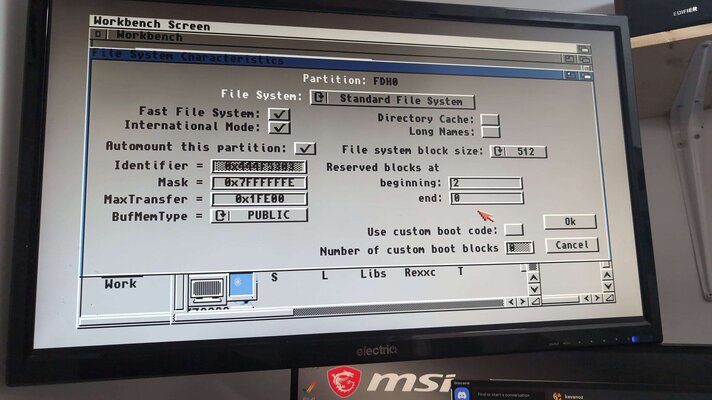Select the computer monitor icon in Workbench

click(206, 291)
